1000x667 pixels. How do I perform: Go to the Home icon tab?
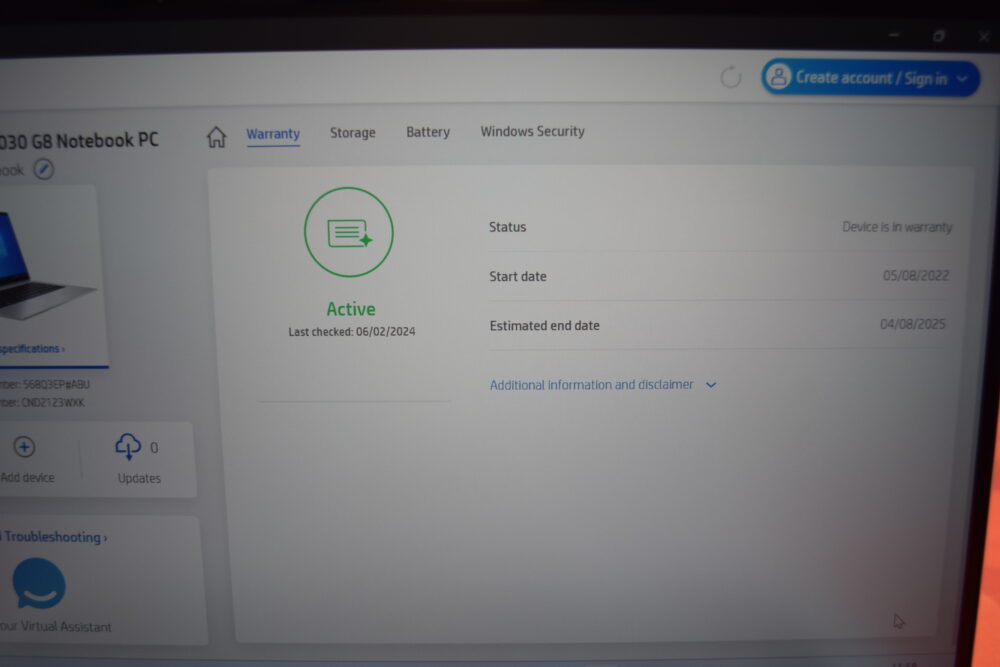(x=216, y=136)
